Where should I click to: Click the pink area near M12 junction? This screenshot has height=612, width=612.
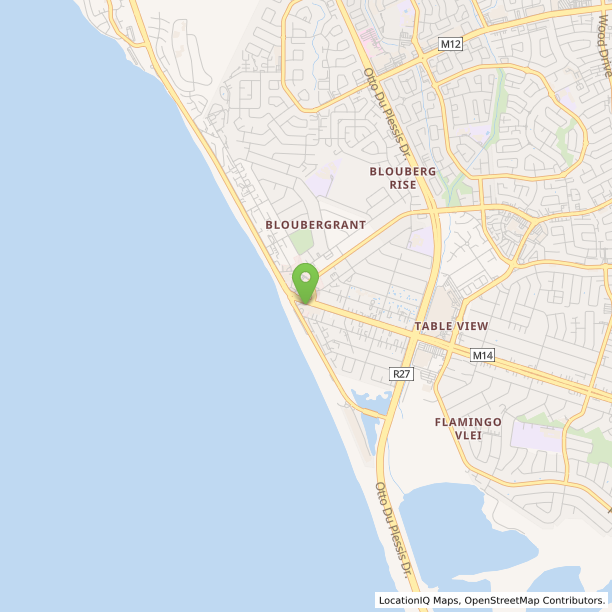click(371, 40)
